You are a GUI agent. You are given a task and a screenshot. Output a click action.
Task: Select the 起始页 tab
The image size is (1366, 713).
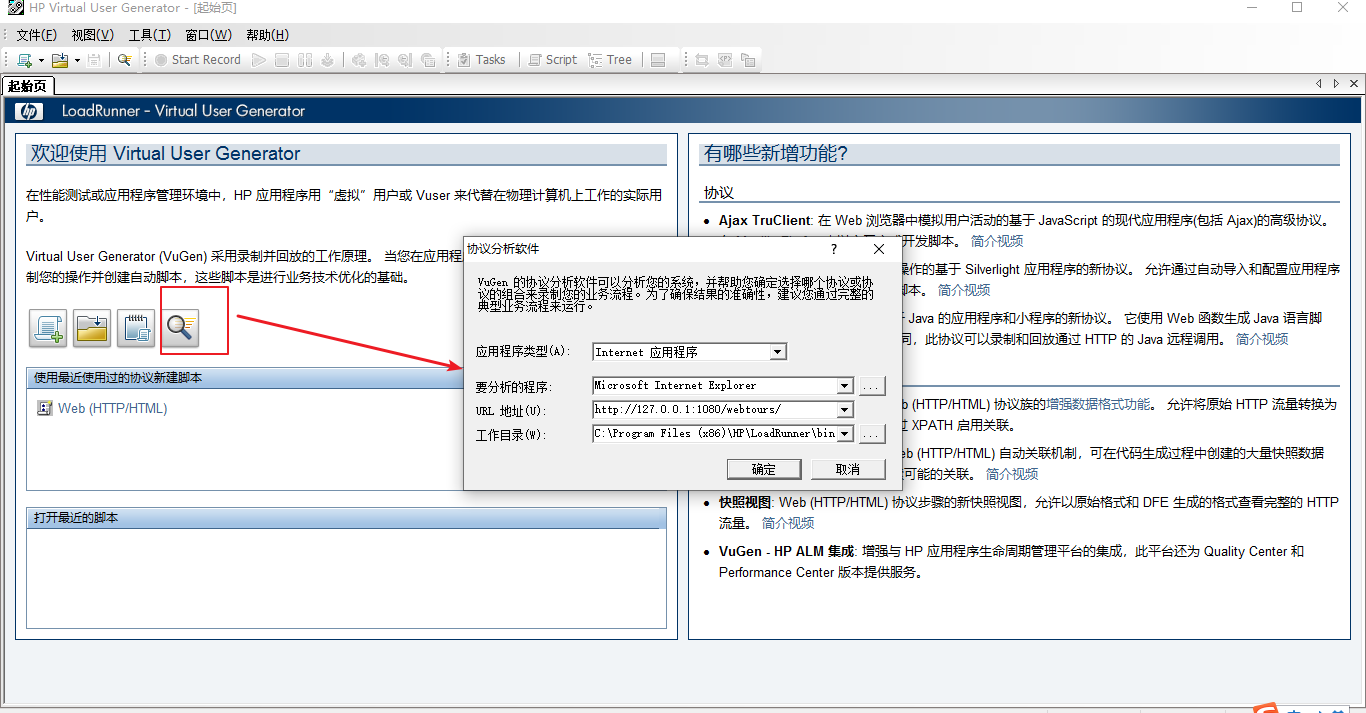(27, 86)
